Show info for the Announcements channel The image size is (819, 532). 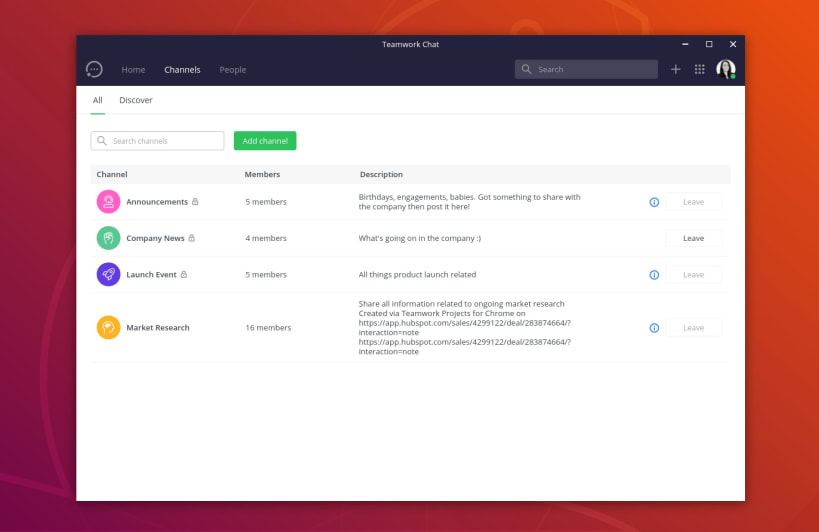(654, 202)
